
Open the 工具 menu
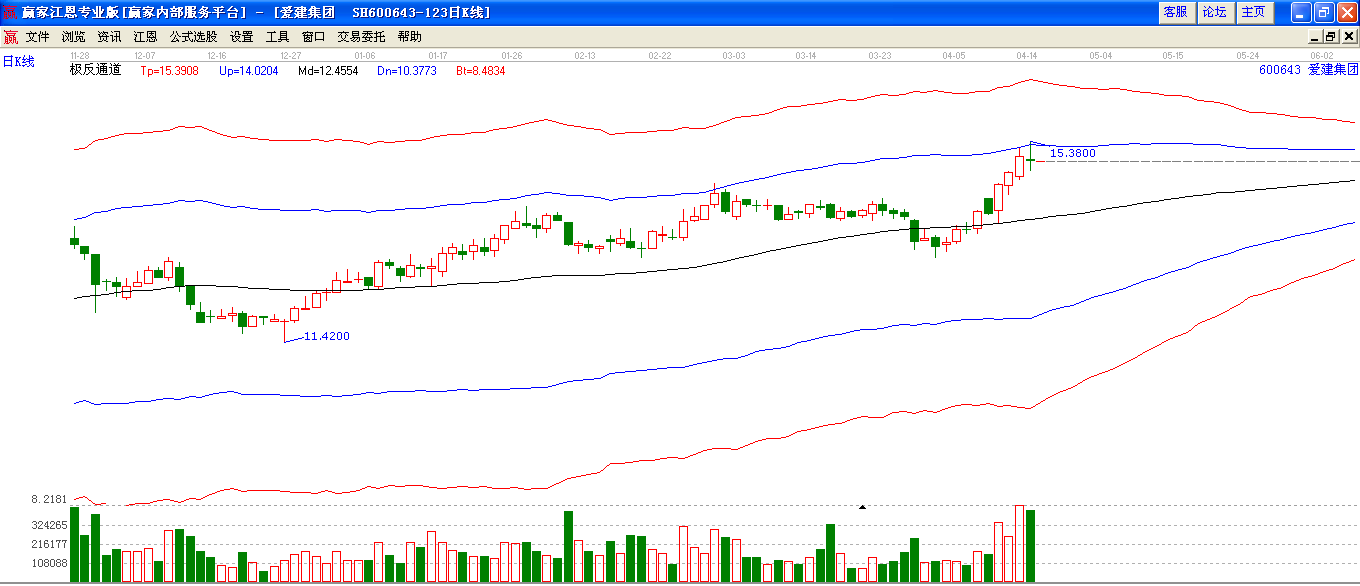pyautogui.click(x=277, y=36)
